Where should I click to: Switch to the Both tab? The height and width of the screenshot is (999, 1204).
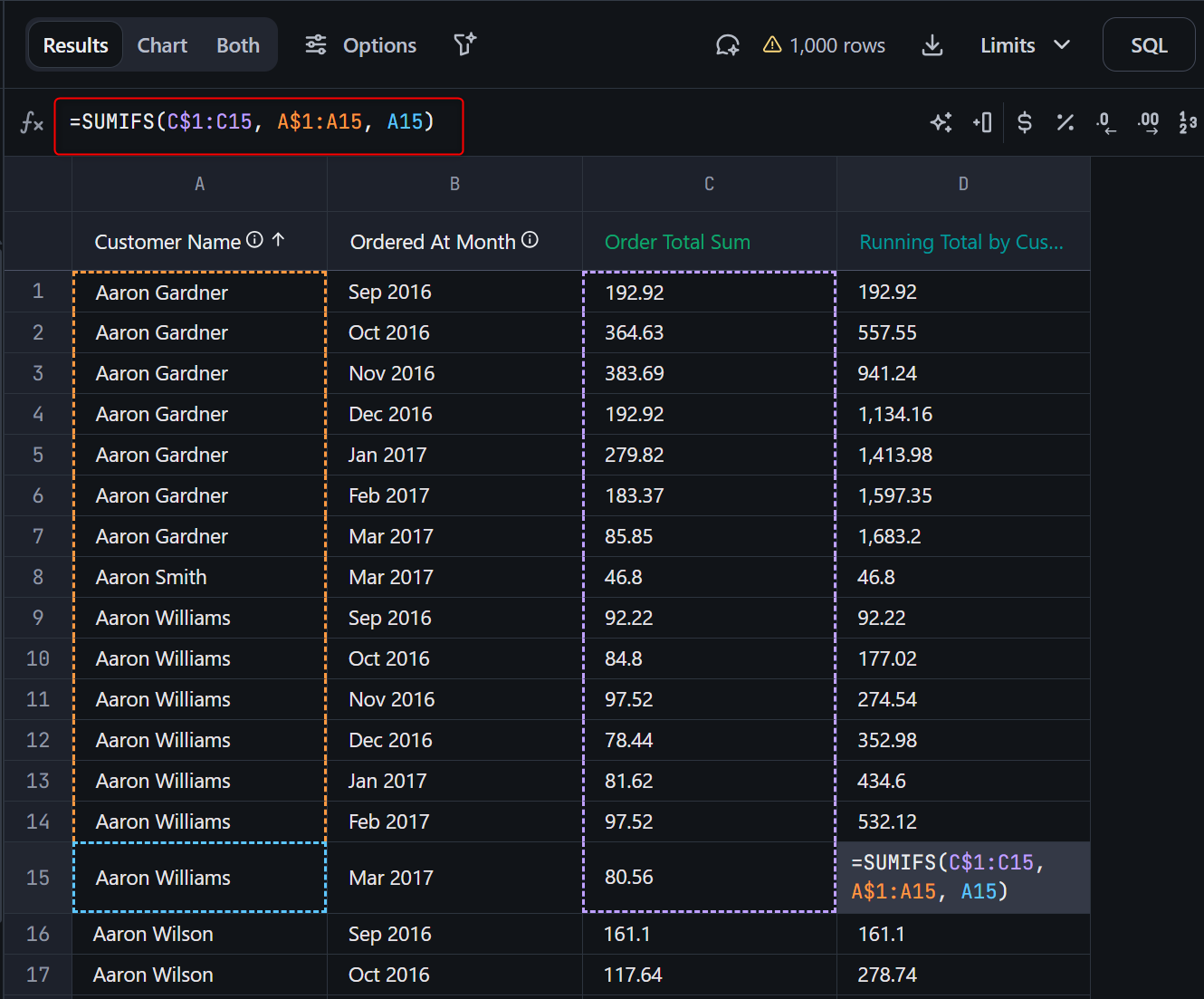click(x=237, y=45)
